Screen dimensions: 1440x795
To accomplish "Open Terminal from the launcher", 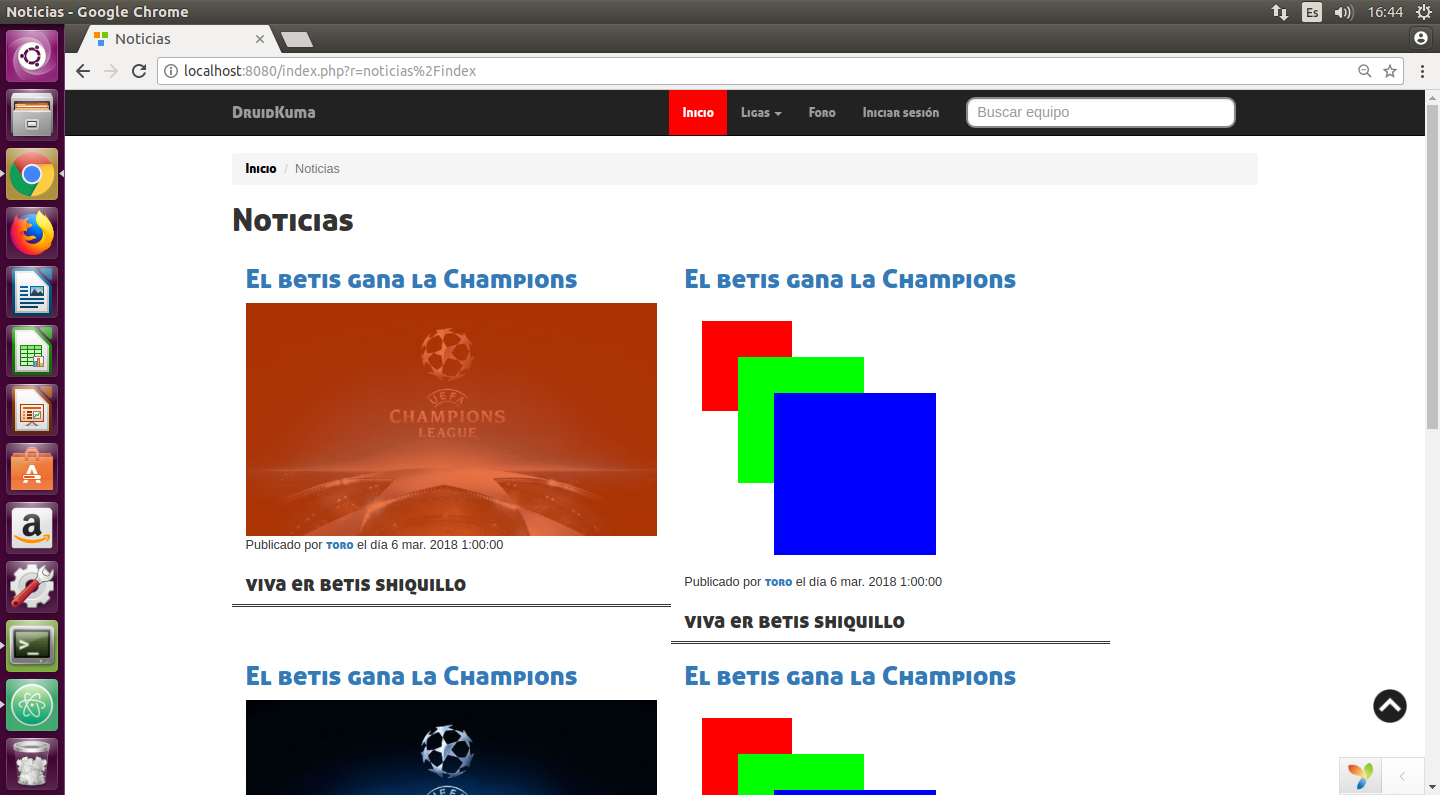I will (x=32, y=646).
